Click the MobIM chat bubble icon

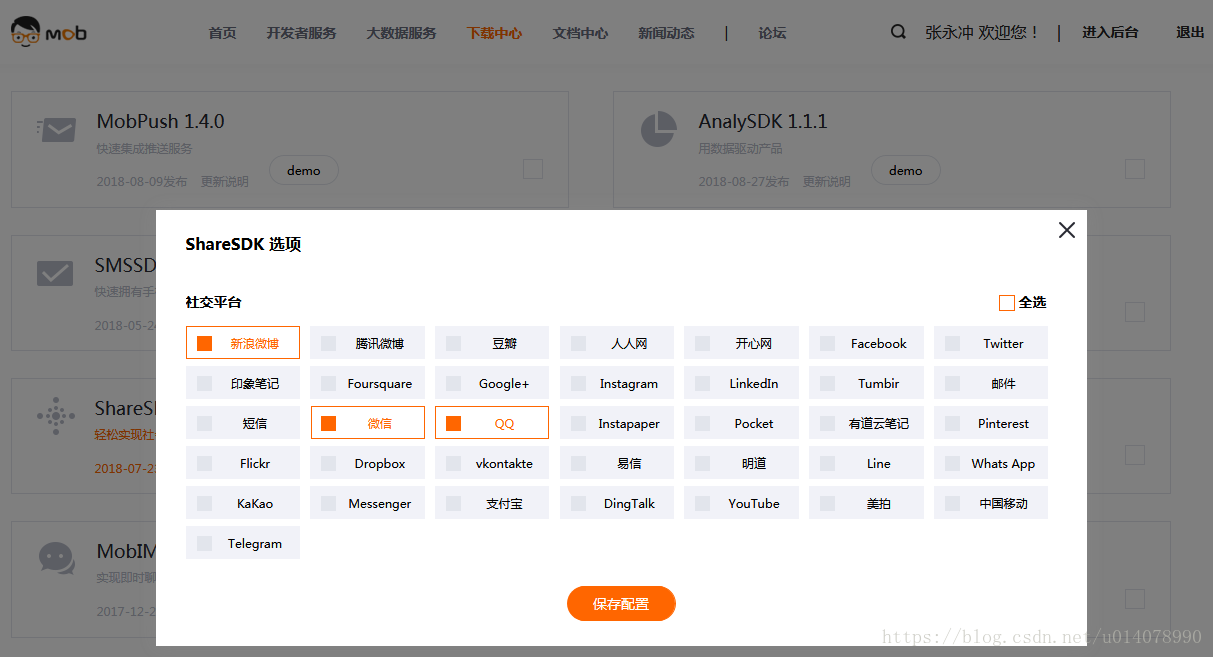[56, 559]
